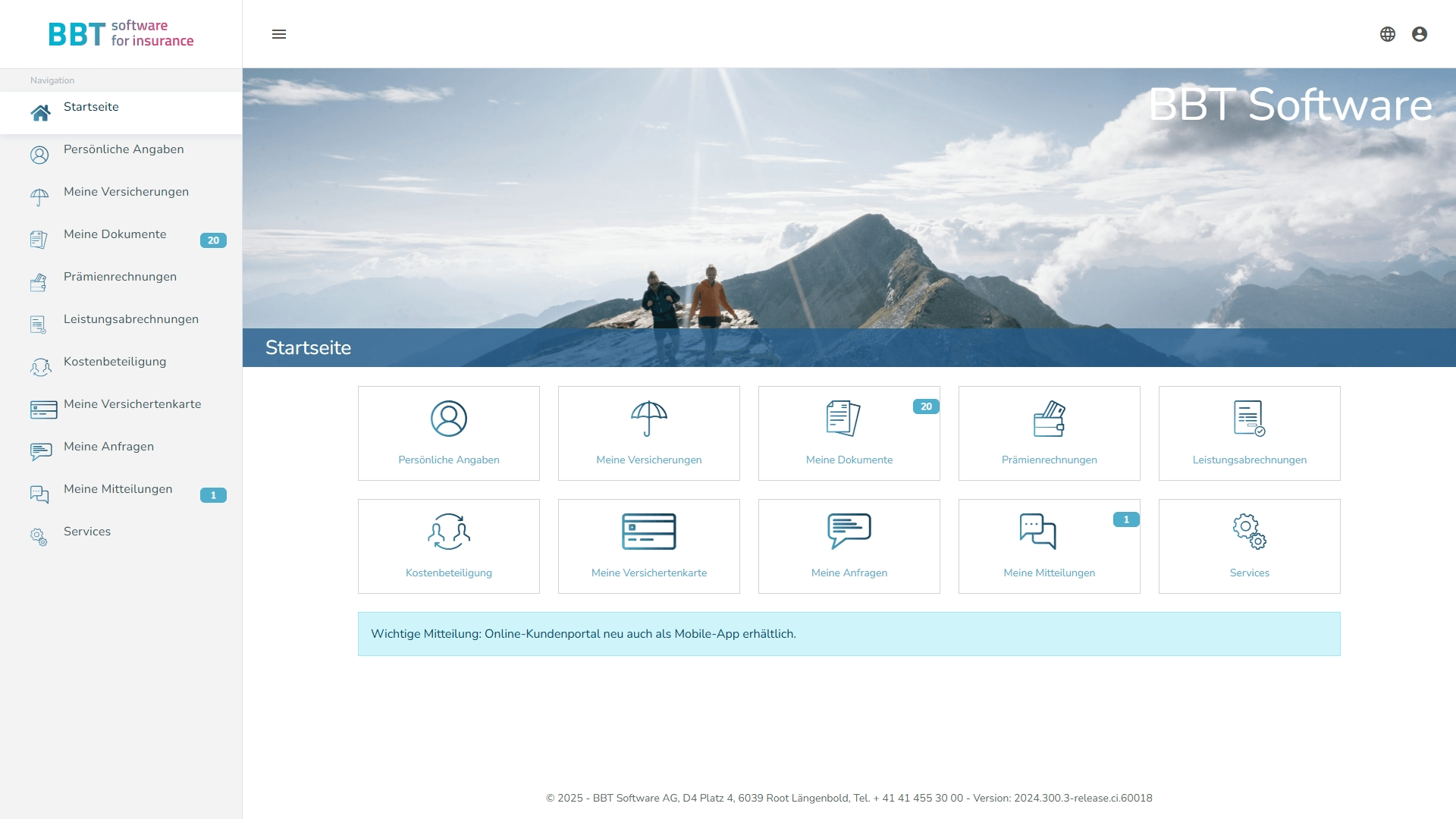Click the footer copyright and version text

[x=849, y=798]
